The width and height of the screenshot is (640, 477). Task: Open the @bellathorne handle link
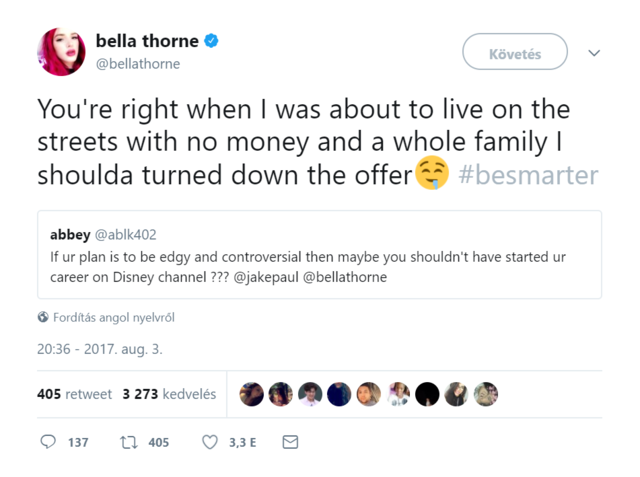pos(138,64)
